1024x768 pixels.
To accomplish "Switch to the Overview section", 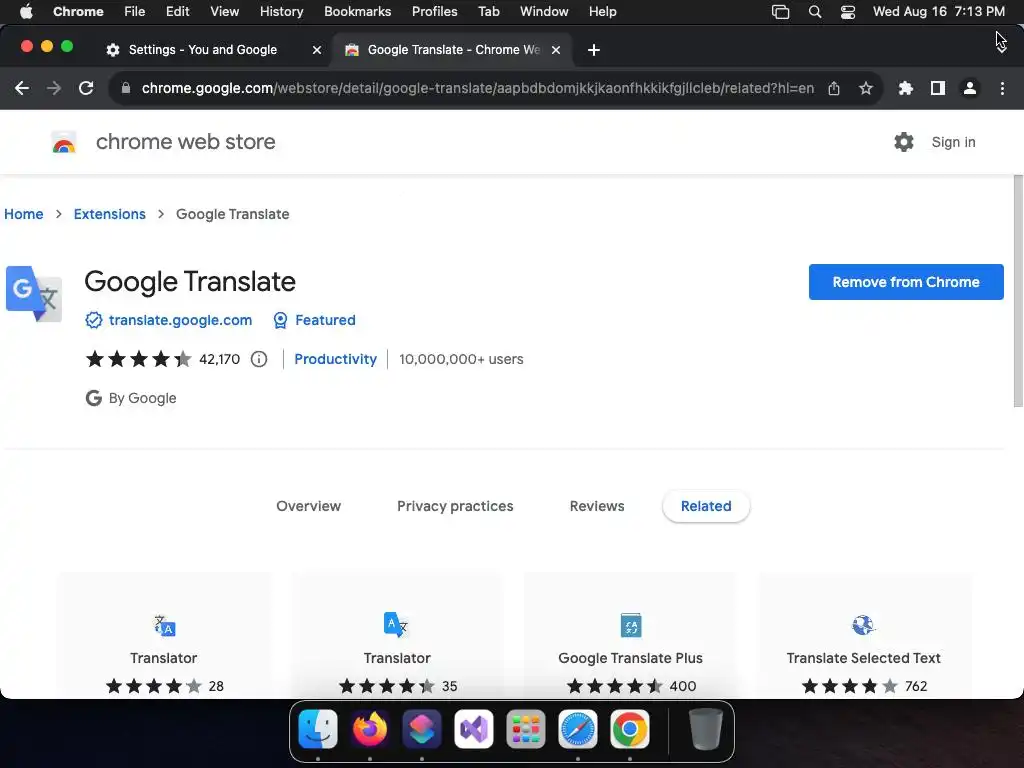I will [308, 506].
